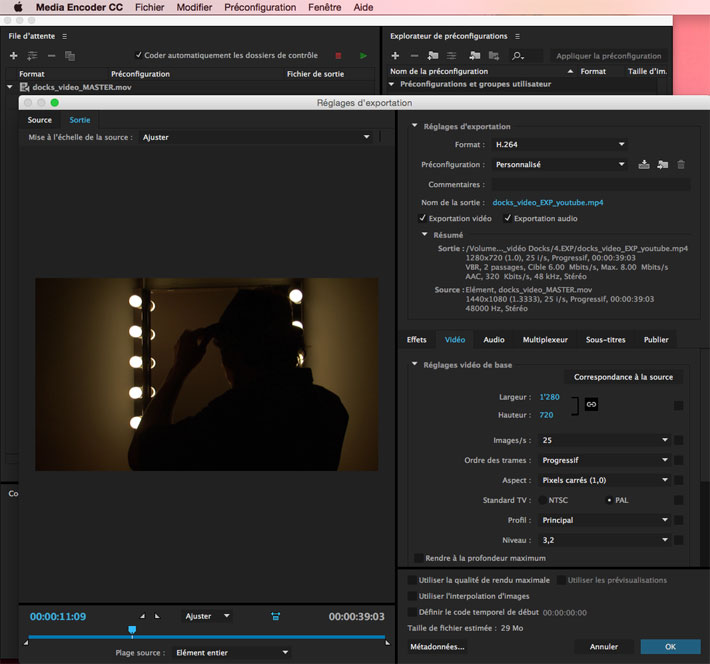Select the PAL radio button

[609, 500]
